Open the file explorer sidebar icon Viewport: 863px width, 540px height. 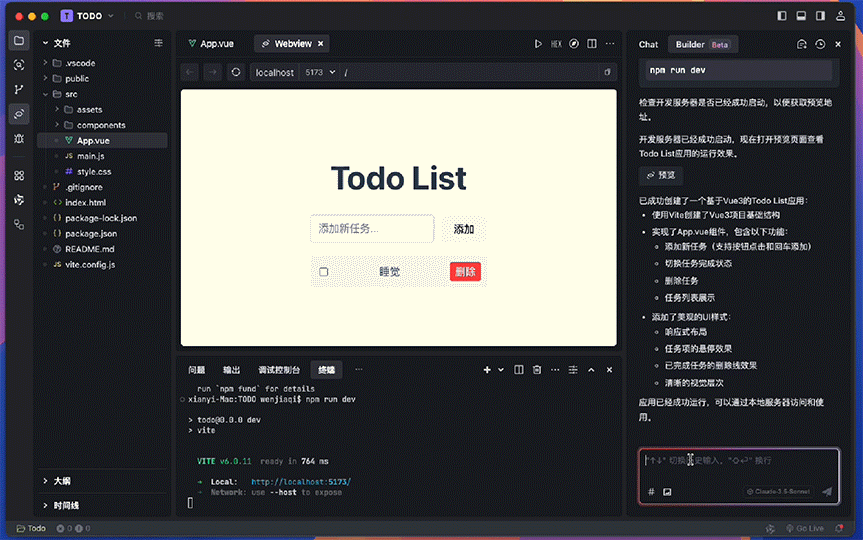point(19,41)
